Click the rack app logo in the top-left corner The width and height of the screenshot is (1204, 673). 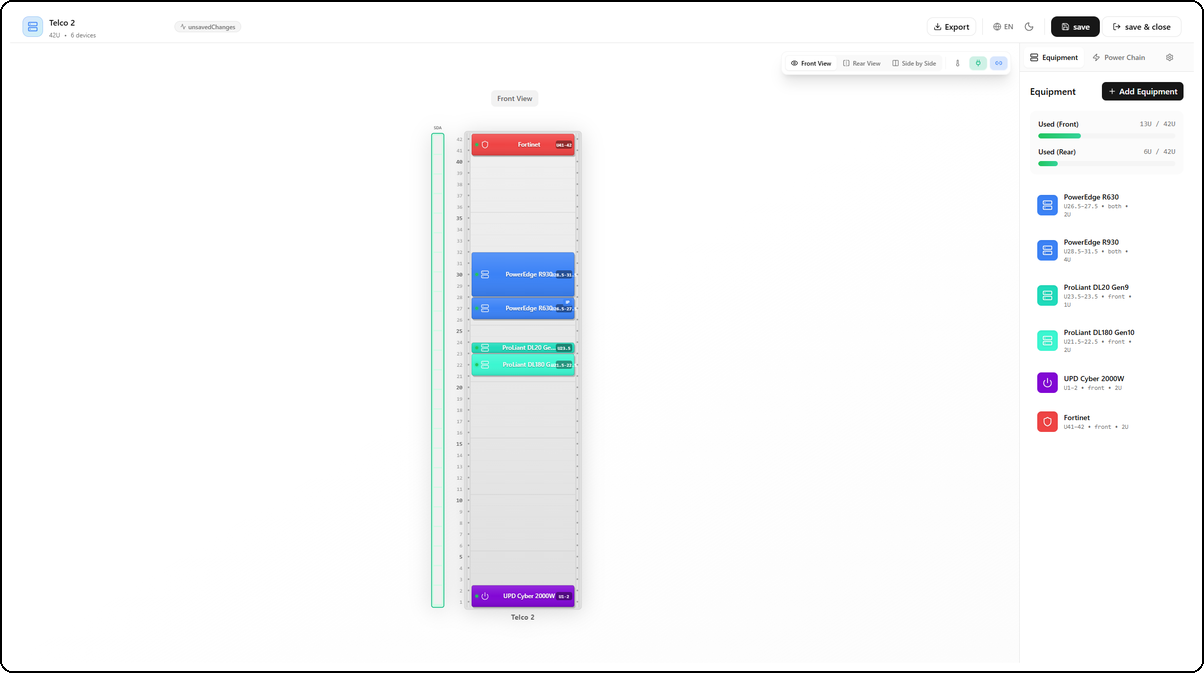coord(31,25)
